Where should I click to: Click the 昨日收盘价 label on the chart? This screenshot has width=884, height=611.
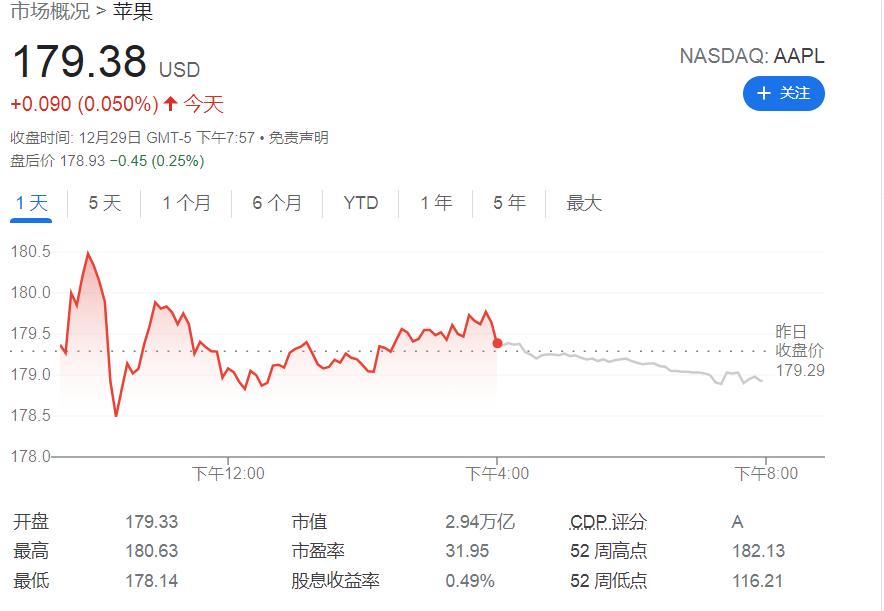[800, 341]
